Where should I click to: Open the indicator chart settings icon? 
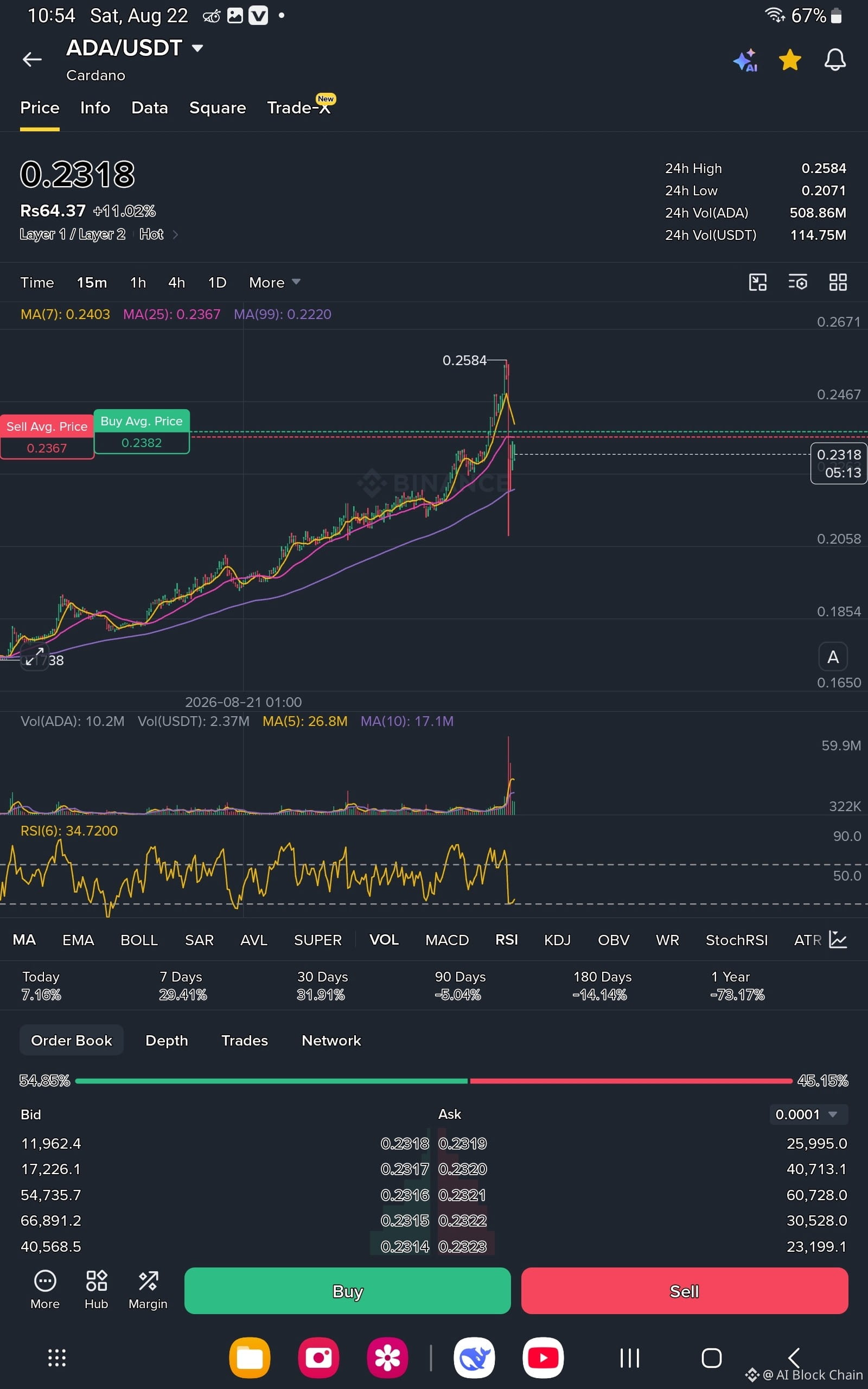pyautogui.click(x=838, y=940)
